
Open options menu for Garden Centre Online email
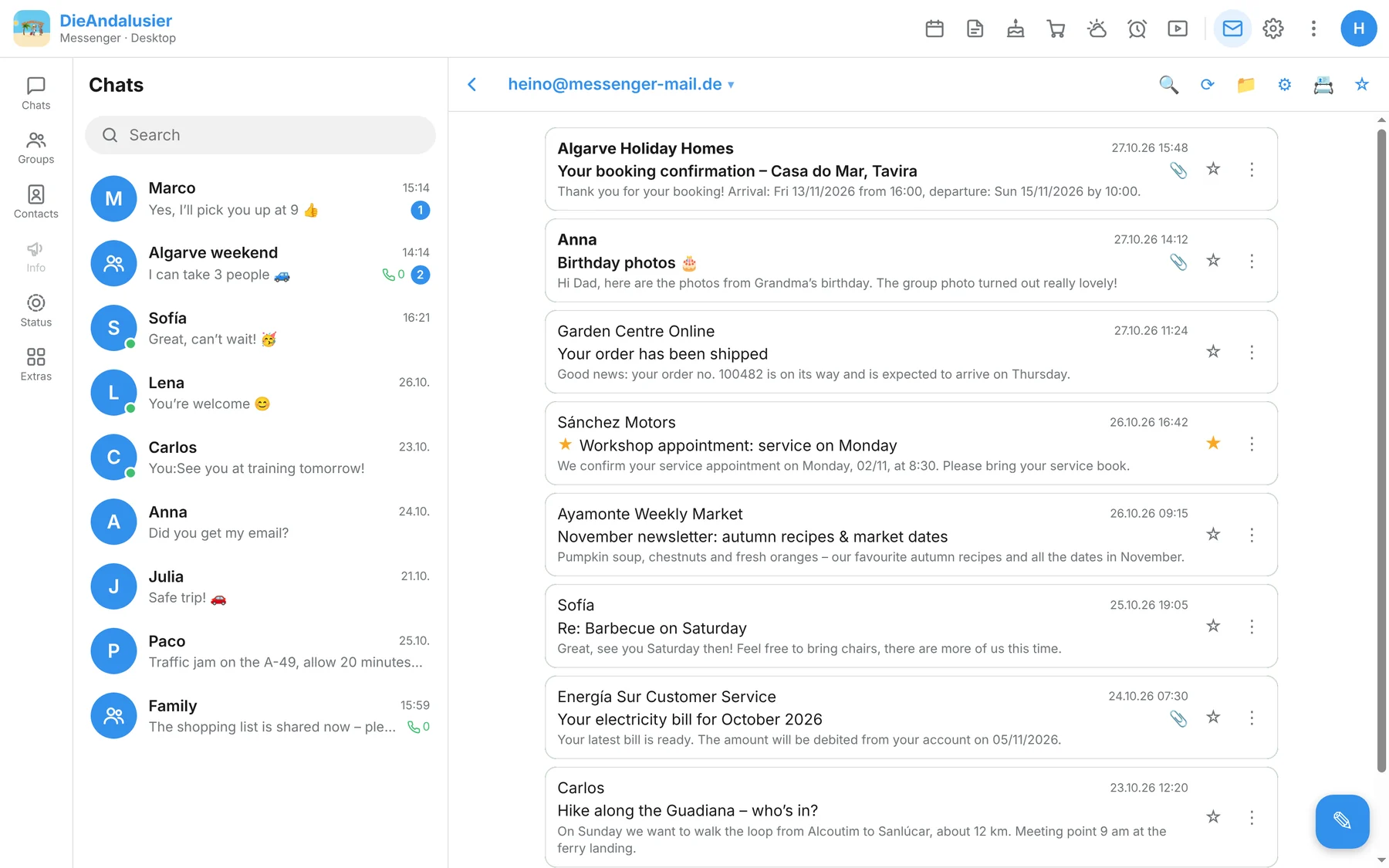point(1252,353)
